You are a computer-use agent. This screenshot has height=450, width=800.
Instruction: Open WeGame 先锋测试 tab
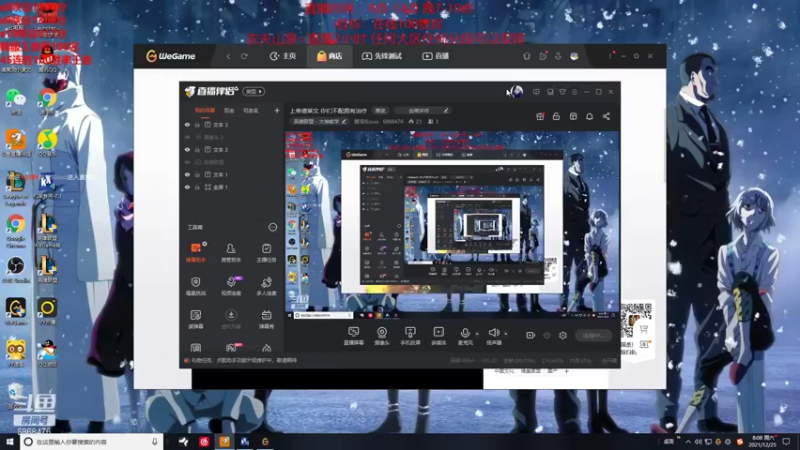382,56
